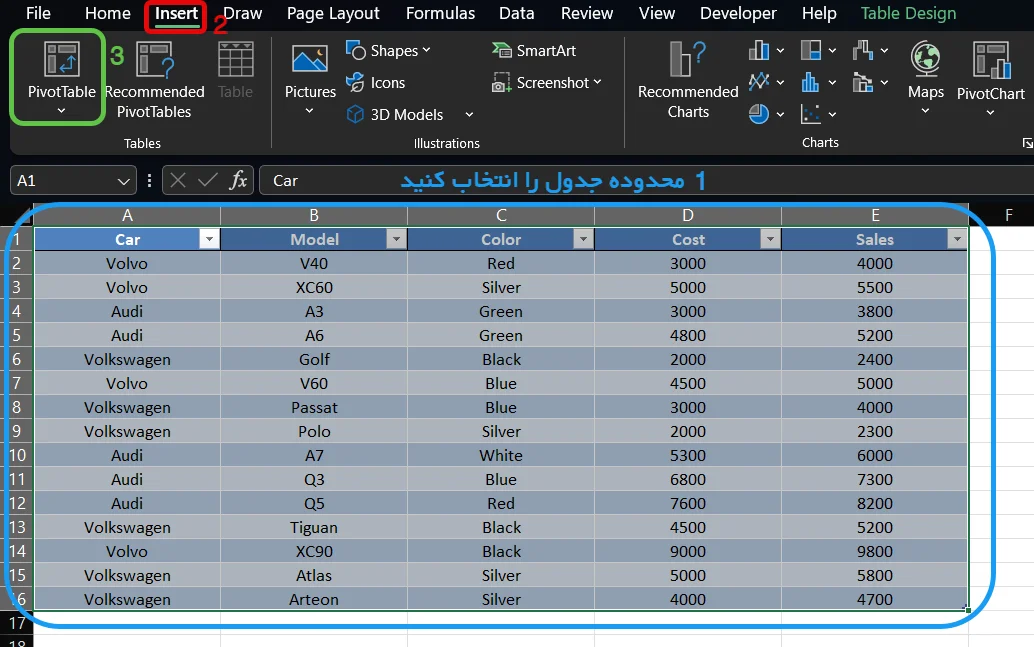
Task: Click the scatter chart icon
Action: pyautogui.click(x=810, y=114)
